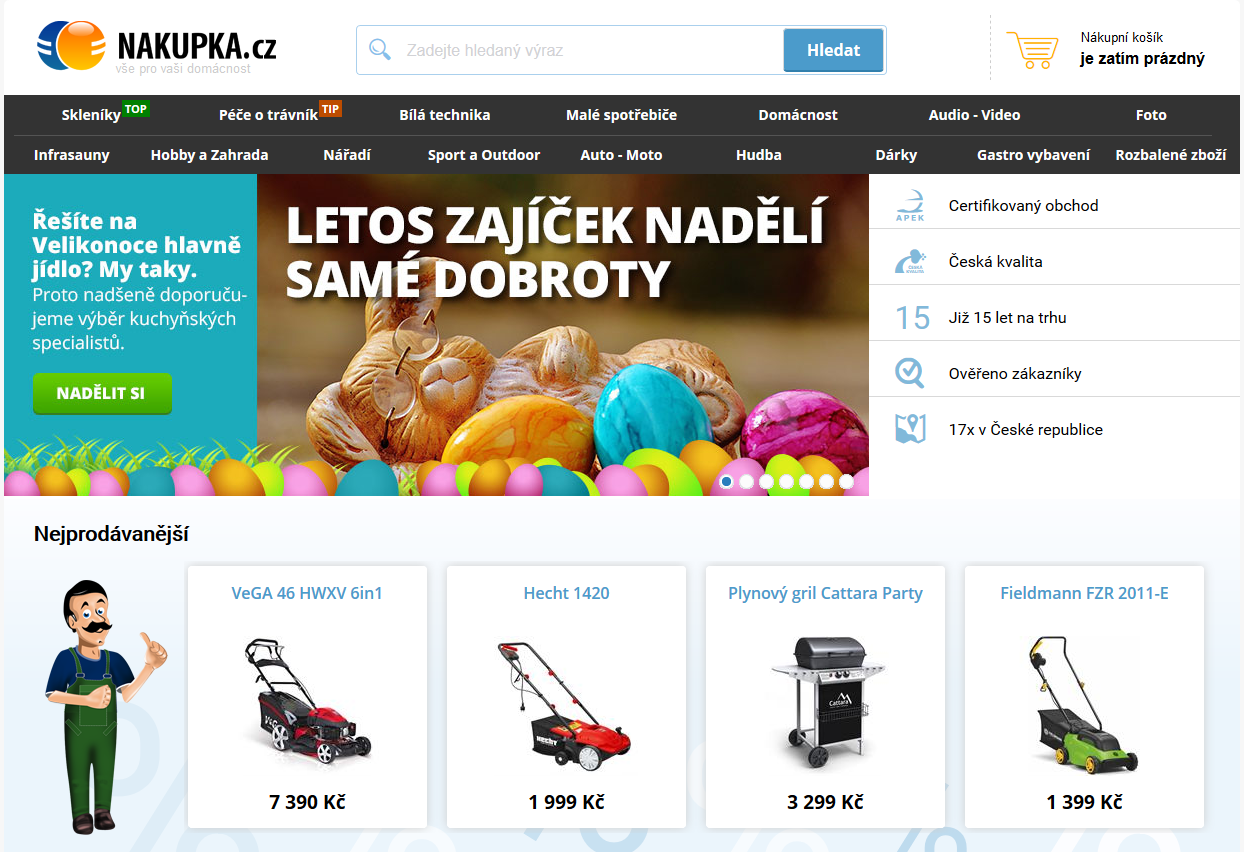1244x852 pixels.
Task: Click the green NADĚLIT SI button
Action: (102, 393)
